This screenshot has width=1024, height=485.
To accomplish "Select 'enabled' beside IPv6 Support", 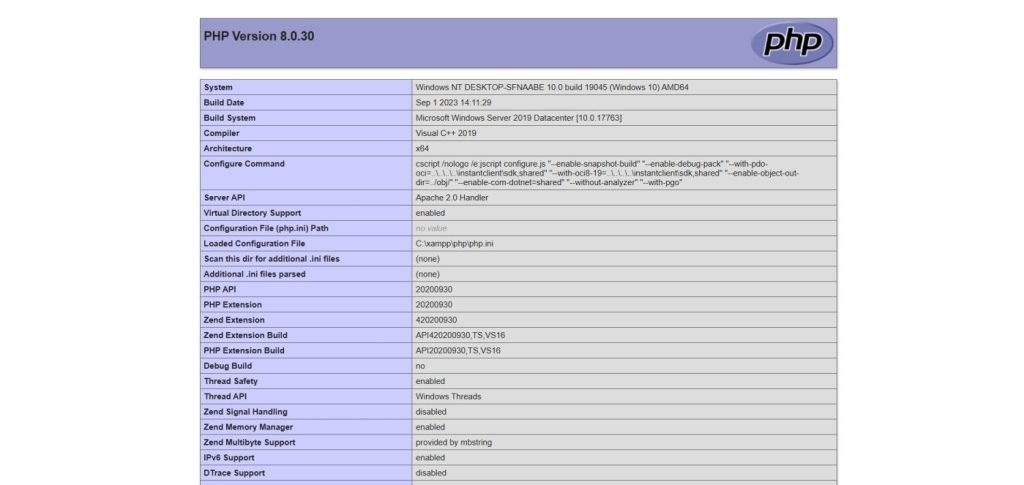I will [x=430, y=458].
